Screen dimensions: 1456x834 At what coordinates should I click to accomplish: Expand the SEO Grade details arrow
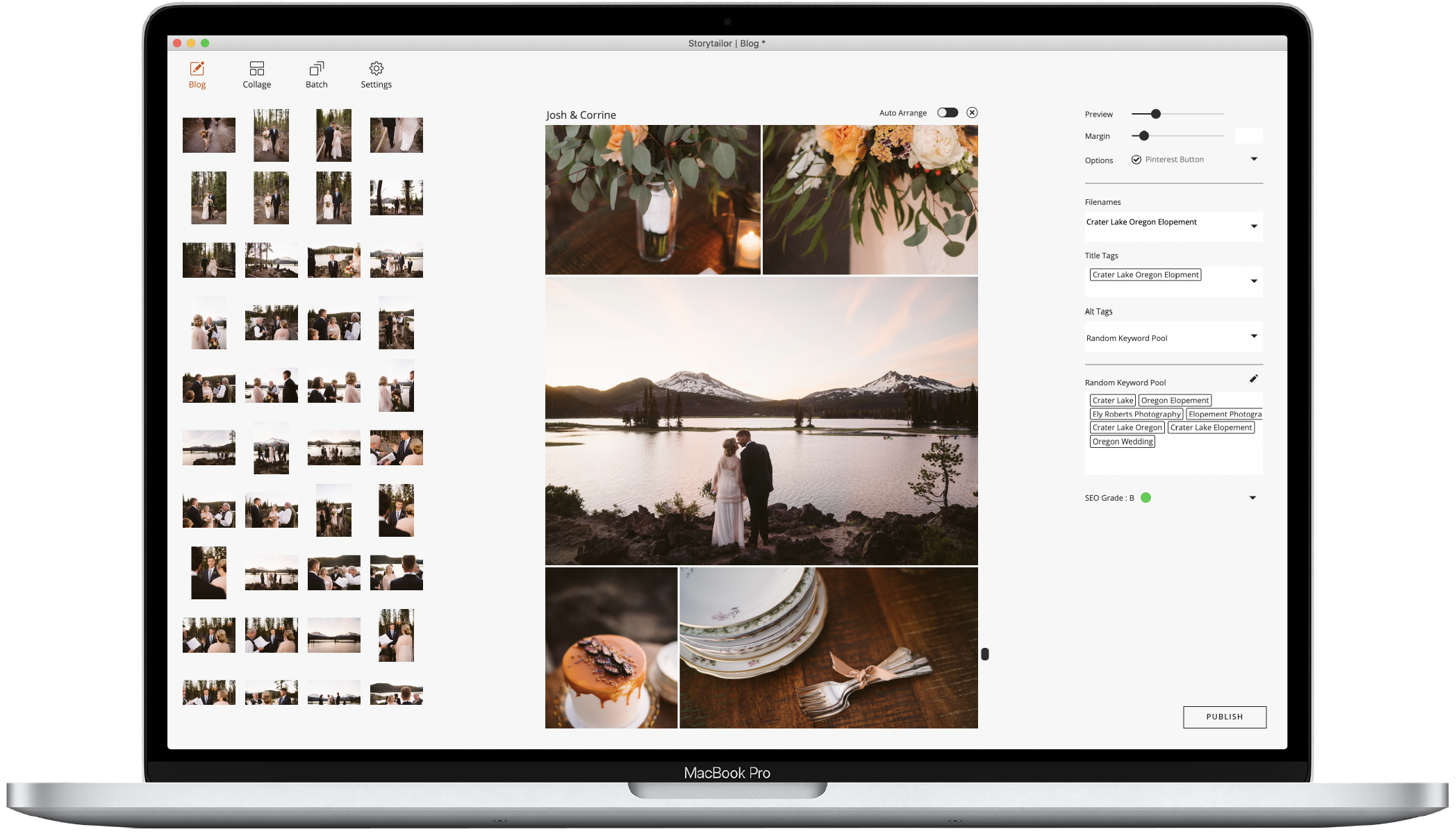pyautogui.click(x=1252, y=498)
